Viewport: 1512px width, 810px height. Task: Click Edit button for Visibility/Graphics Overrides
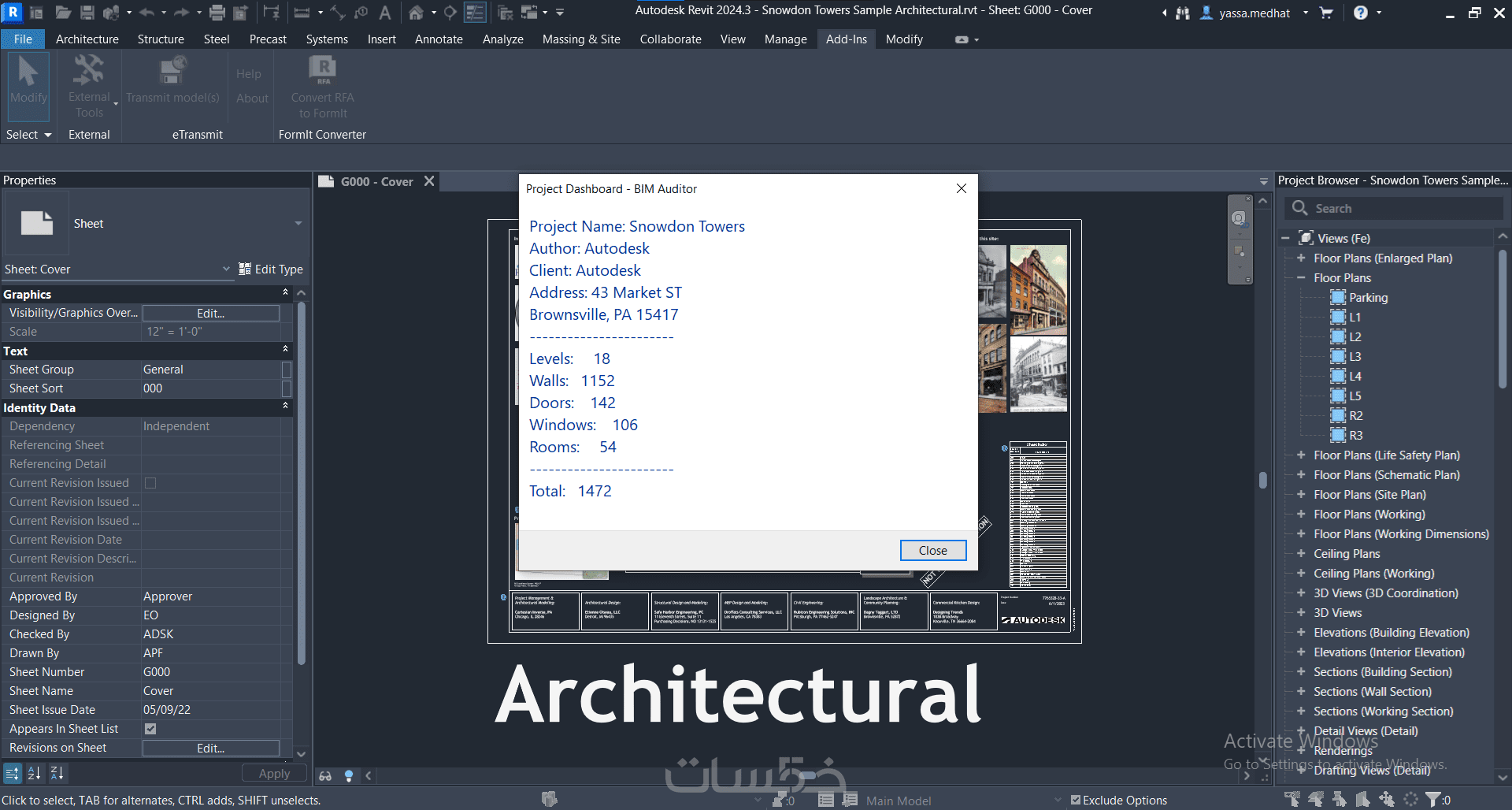(210, 313)
